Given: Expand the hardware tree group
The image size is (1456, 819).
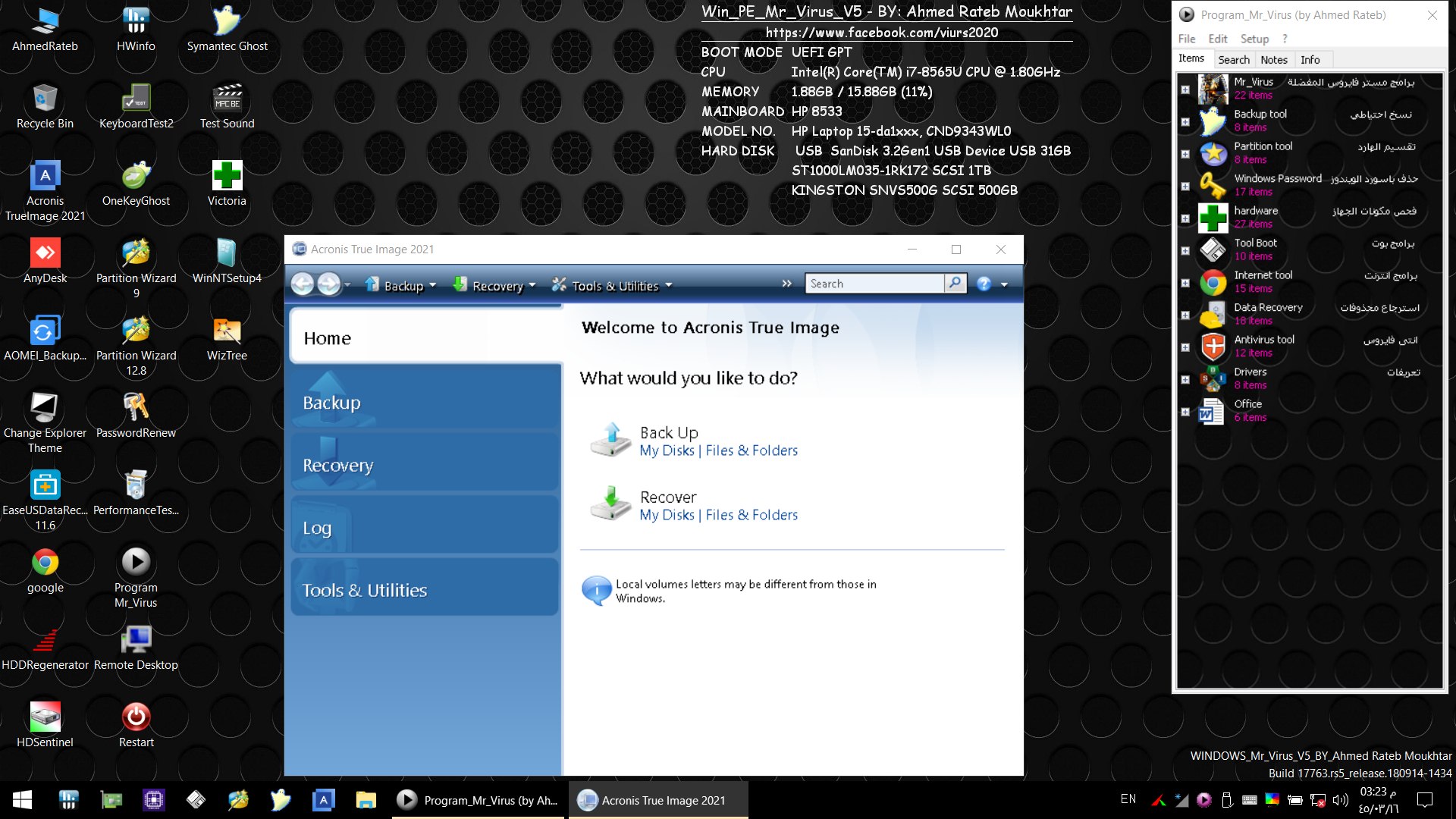Looking at the screenshot, I should point(1185,218).
